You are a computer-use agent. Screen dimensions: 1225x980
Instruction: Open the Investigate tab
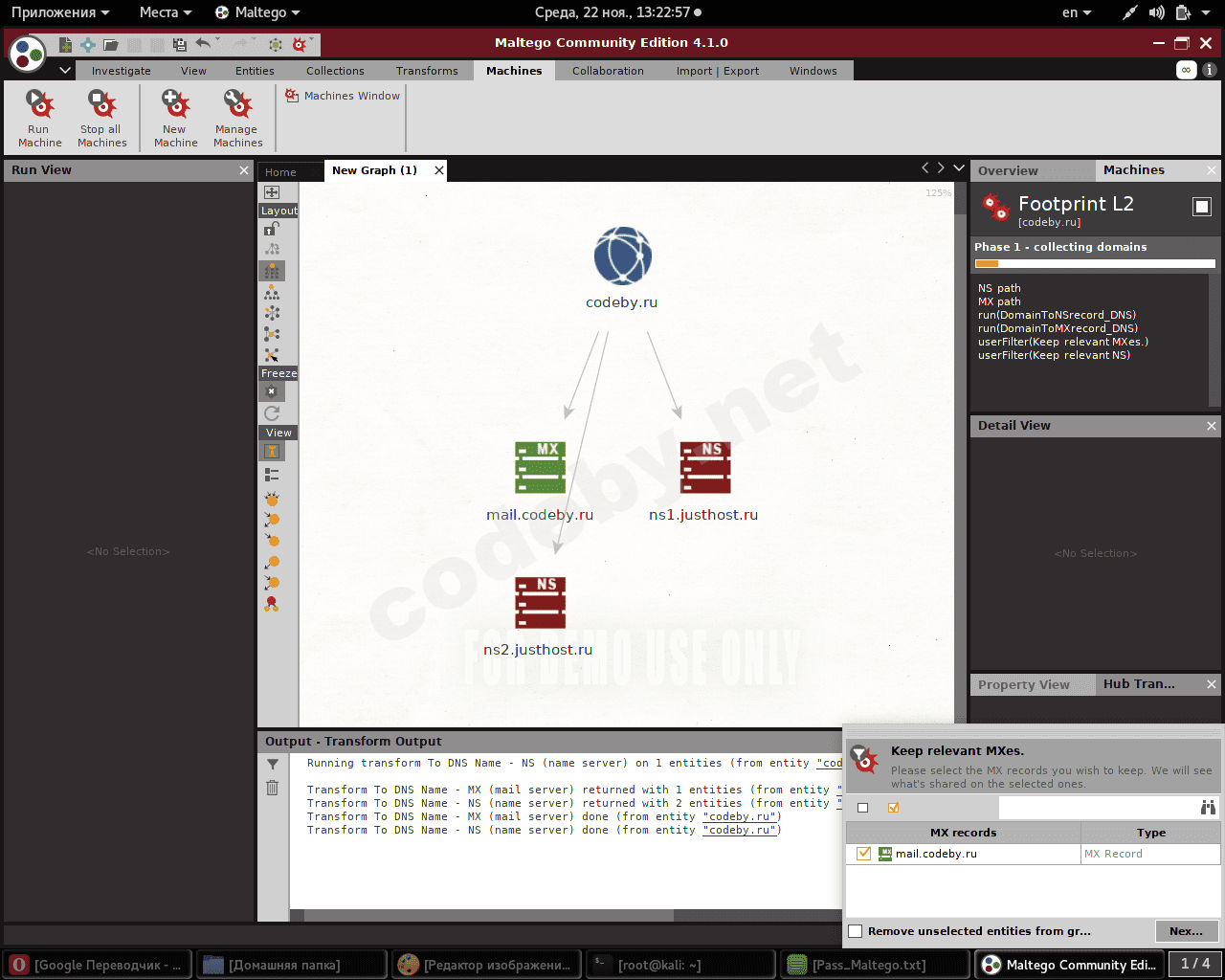(x=122, y=71)
